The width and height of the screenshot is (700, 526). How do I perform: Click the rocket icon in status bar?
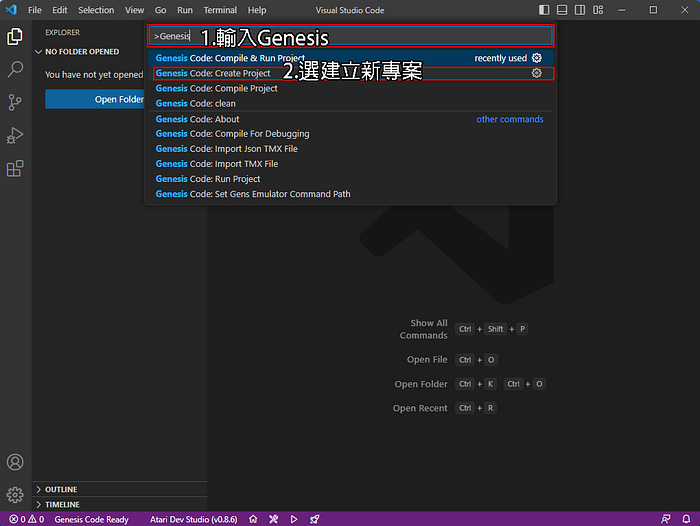[315, 519]
